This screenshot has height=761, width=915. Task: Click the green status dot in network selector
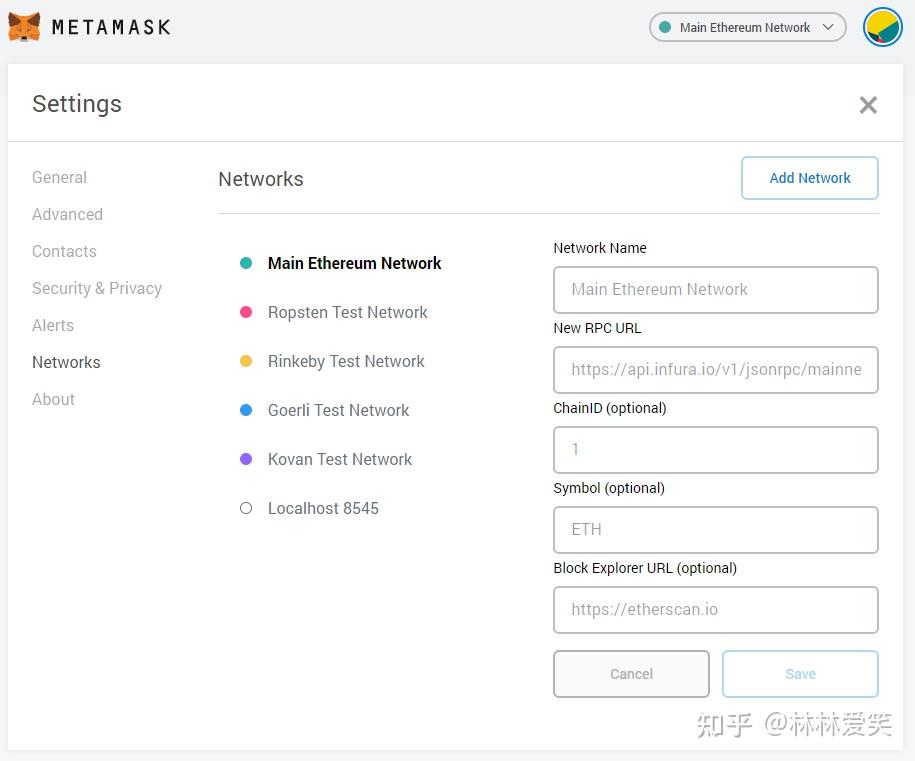point(665,27)
